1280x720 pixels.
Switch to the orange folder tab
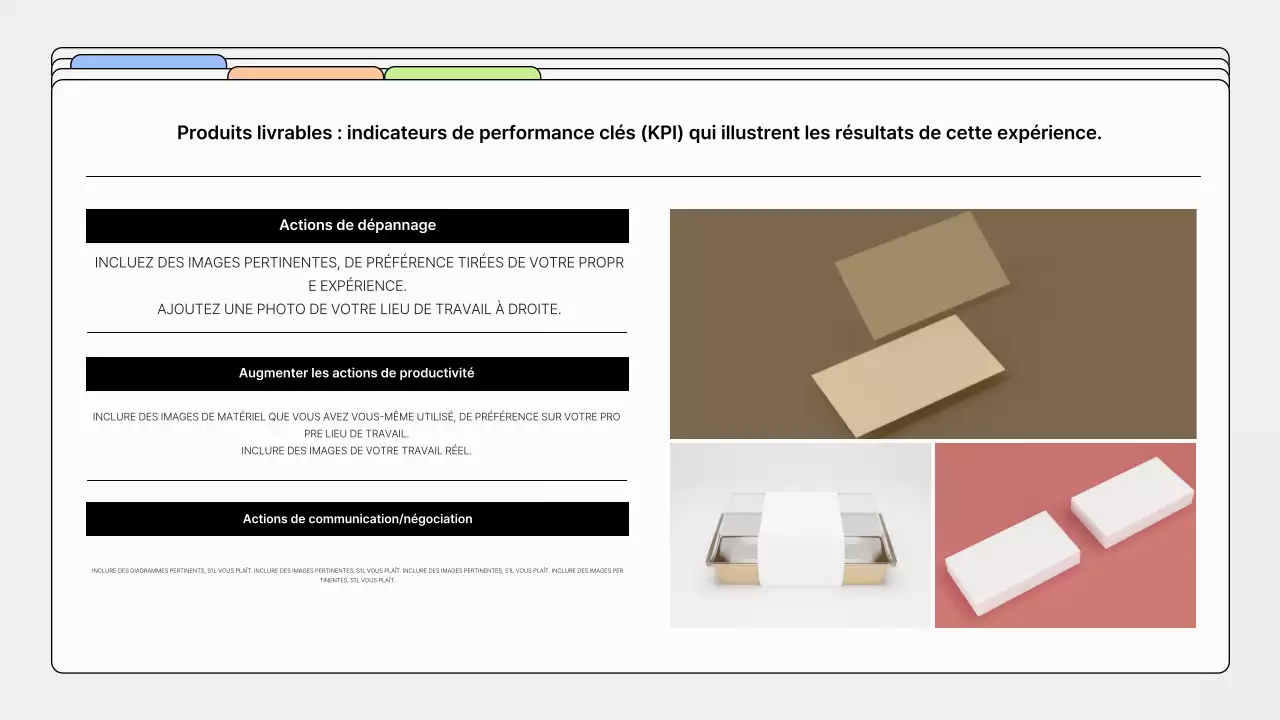tap(305, 73)
